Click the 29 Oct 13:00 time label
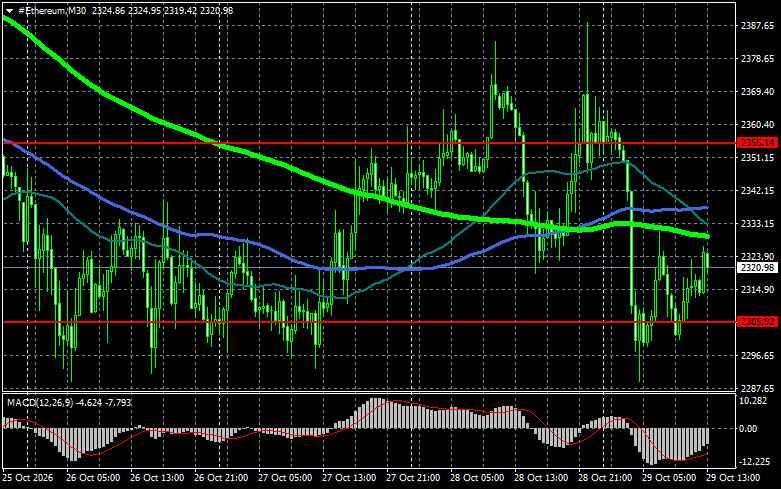Screen dimensions: 781x489 click(733, 478)
